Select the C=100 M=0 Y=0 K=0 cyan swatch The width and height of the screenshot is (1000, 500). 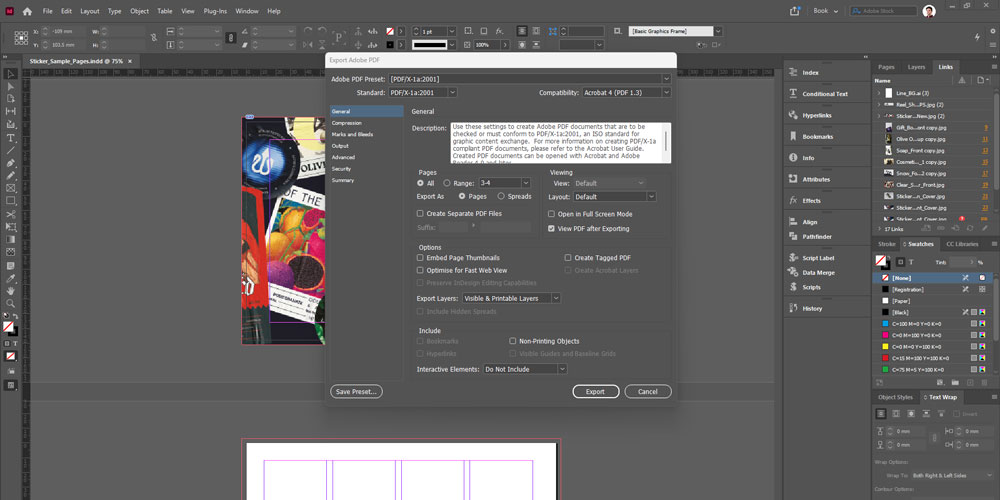pyautogui.click(x=934, y=324)
